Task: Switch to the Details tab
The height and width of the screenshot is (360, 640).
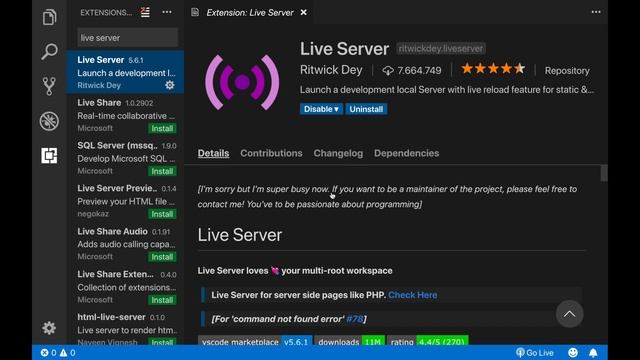Action: click(213, 153)
